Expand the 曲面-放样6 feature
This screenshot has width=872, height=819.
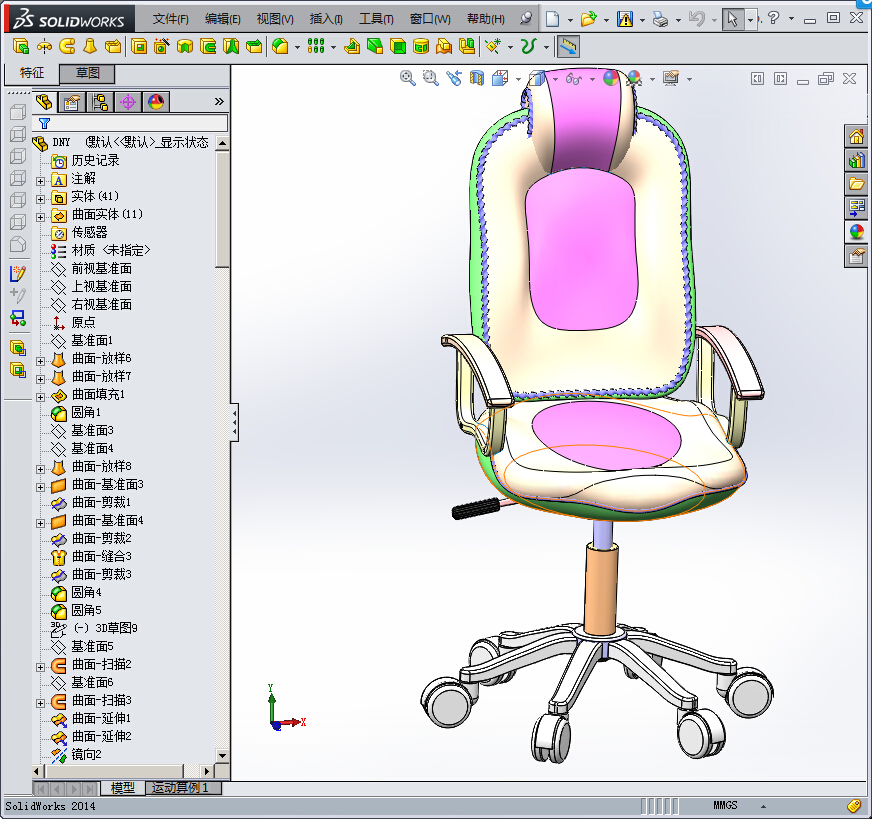pos(41,361)
